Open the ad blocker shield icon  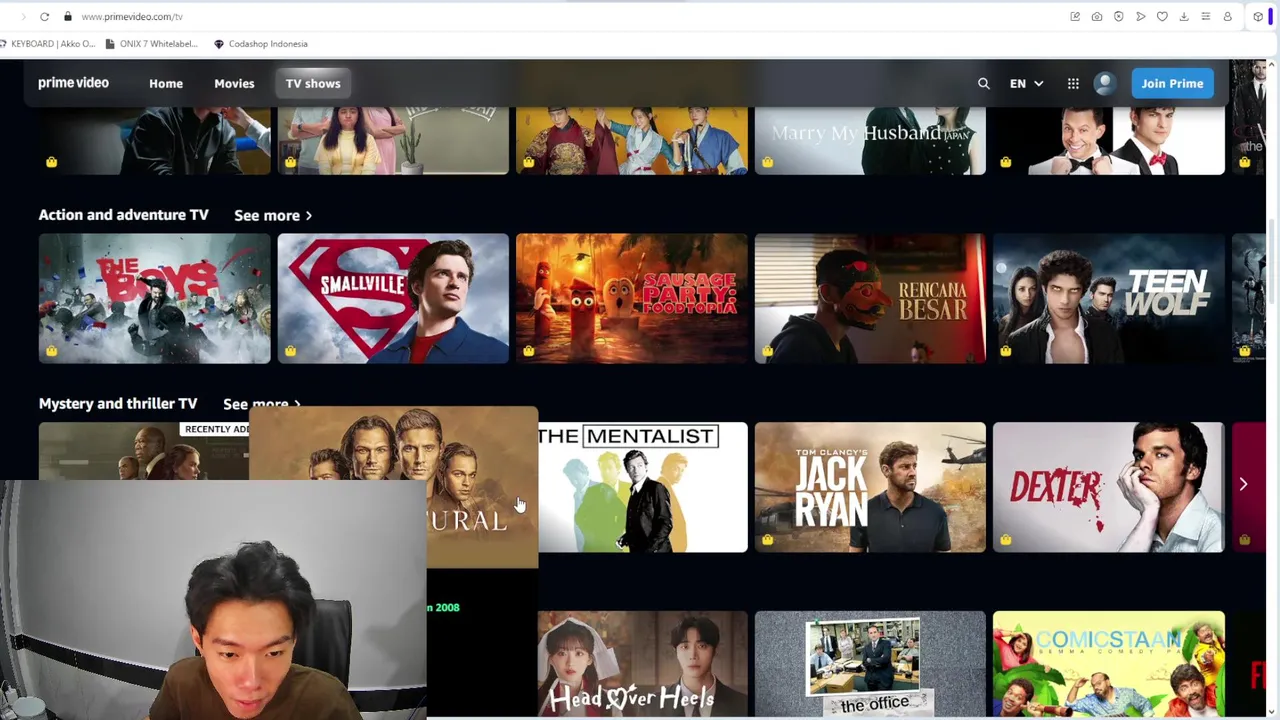pos(1118,16)
